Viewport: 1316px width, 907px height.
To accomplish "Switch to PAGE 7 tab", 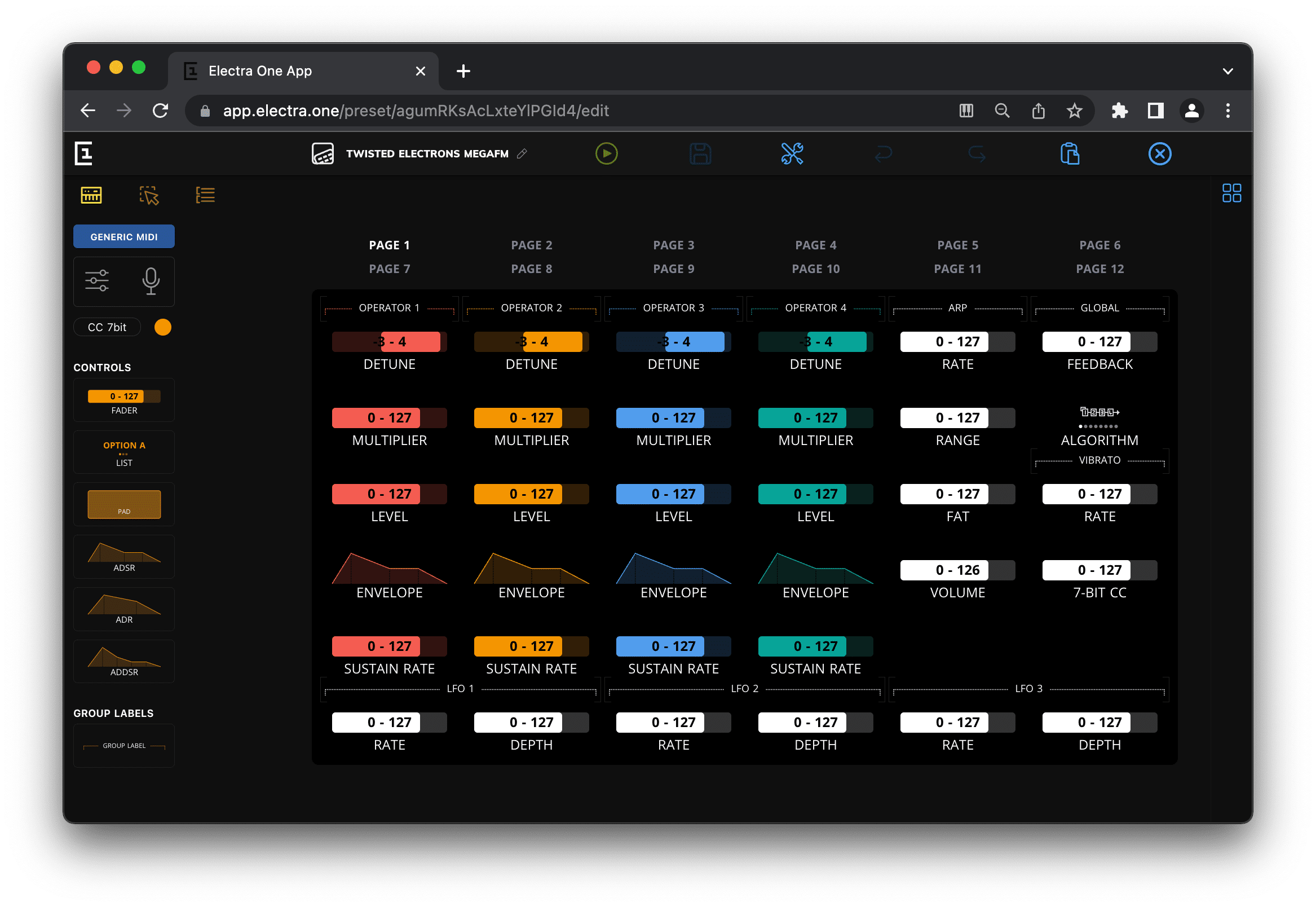I will (389, 269).
